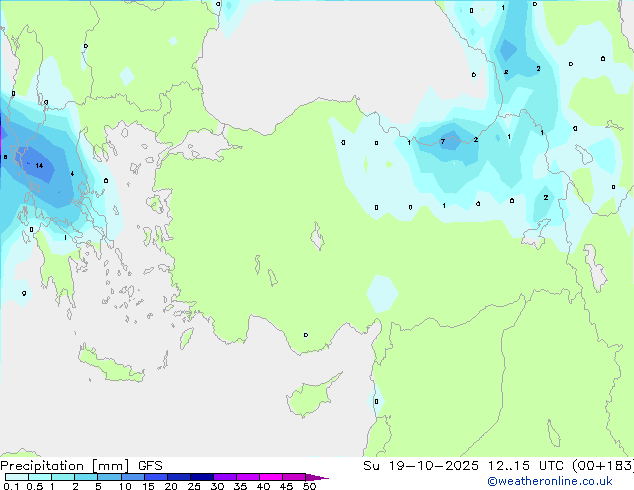Select the 10–15 mm blue legend swatch

point(133,477)
